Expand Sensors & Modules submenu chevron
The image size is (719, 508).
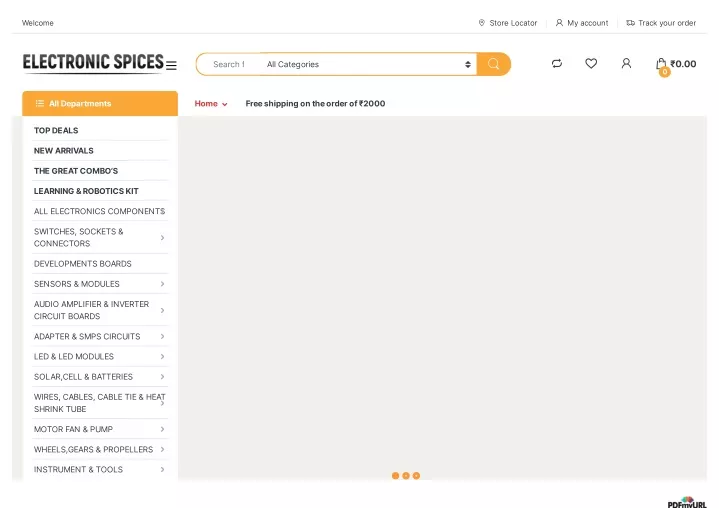click(162, 284)
